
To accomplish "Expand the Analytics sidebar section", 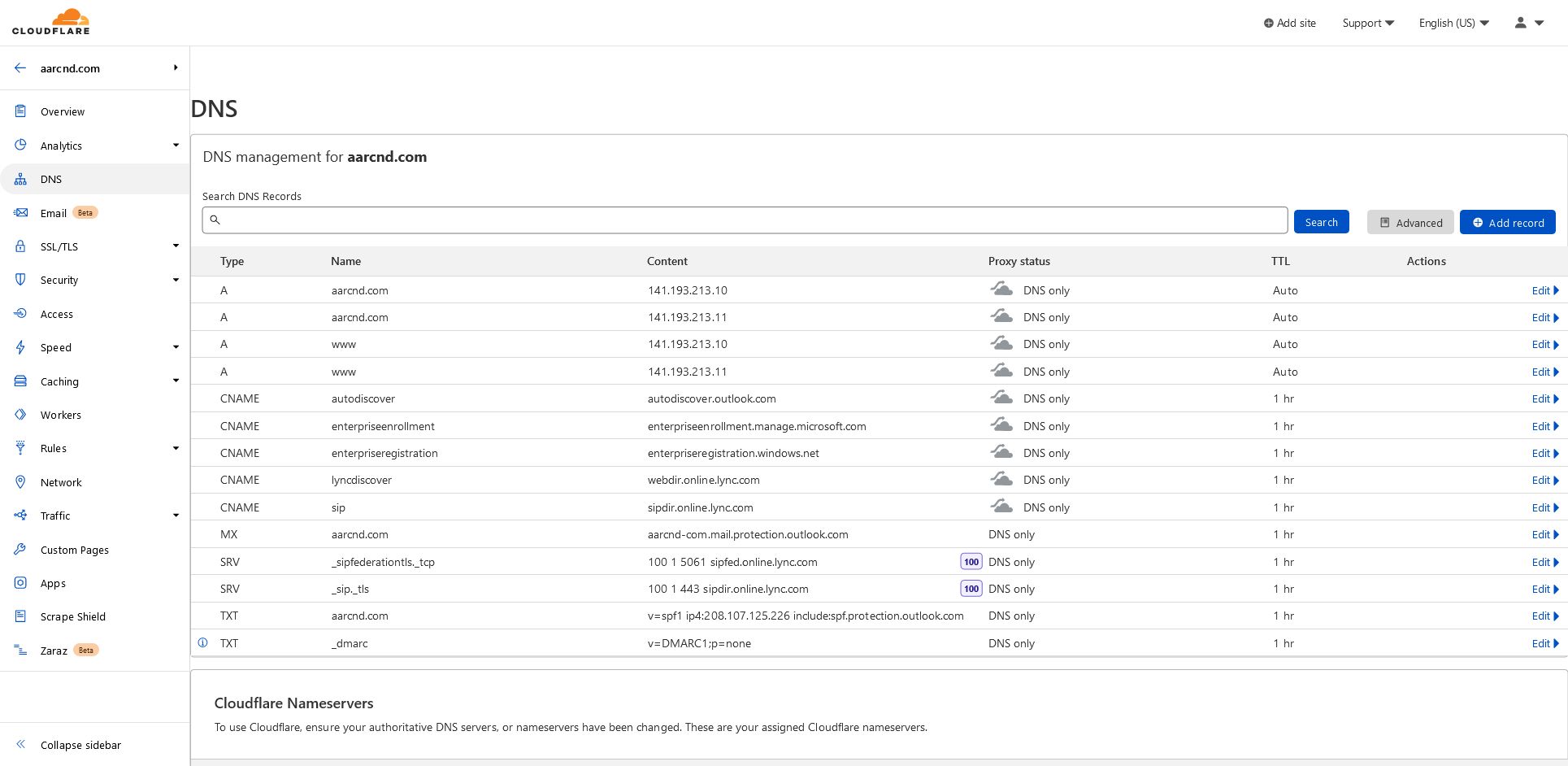I will click(176, 146).
